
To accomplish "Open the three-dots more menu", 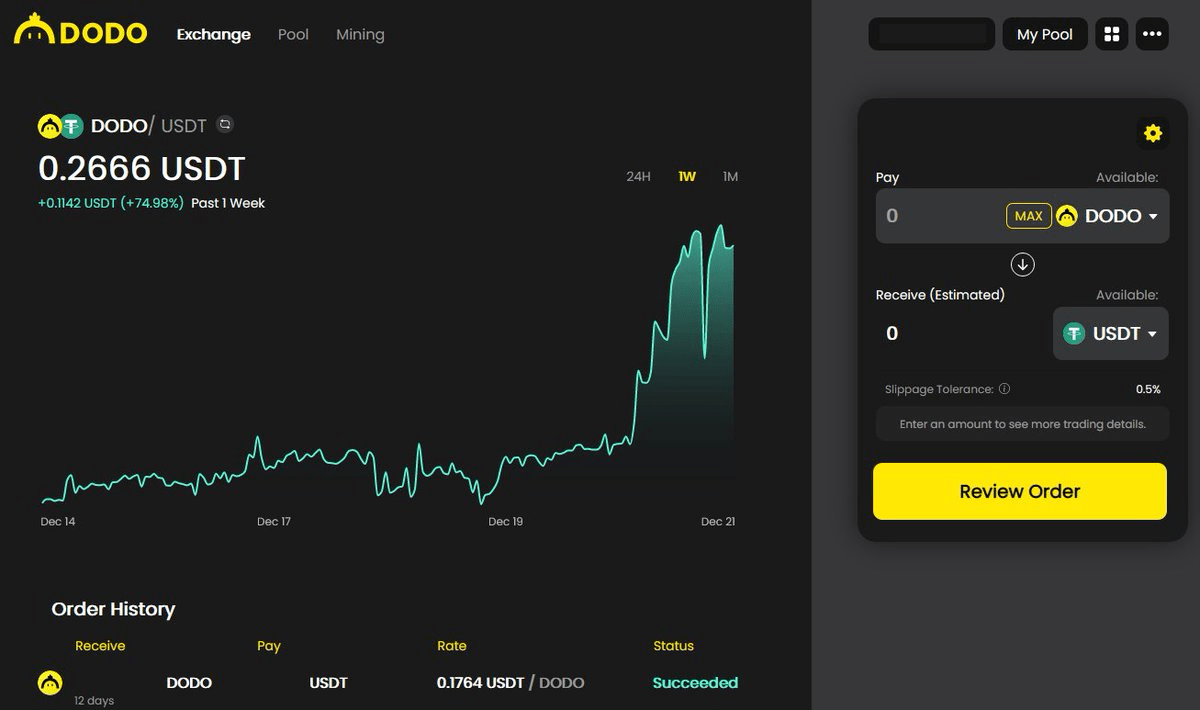I will 1152,34.
